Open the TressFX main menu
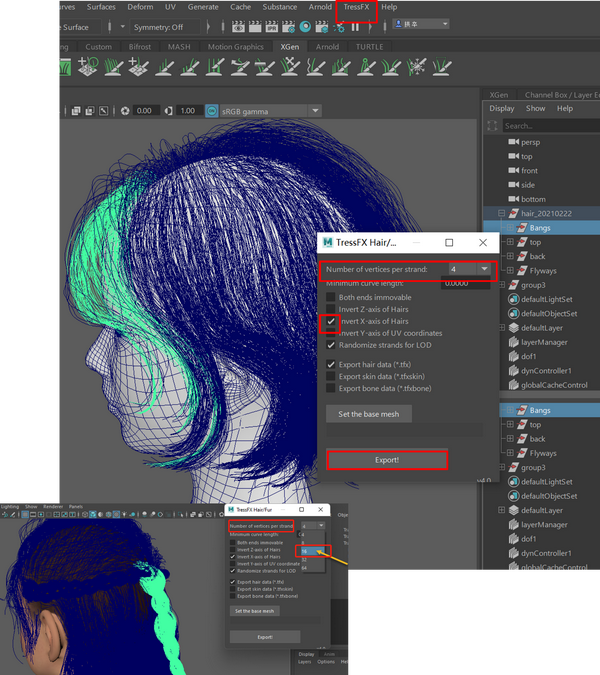The width and height of the screenshot is (600, 675). point(356,7)
